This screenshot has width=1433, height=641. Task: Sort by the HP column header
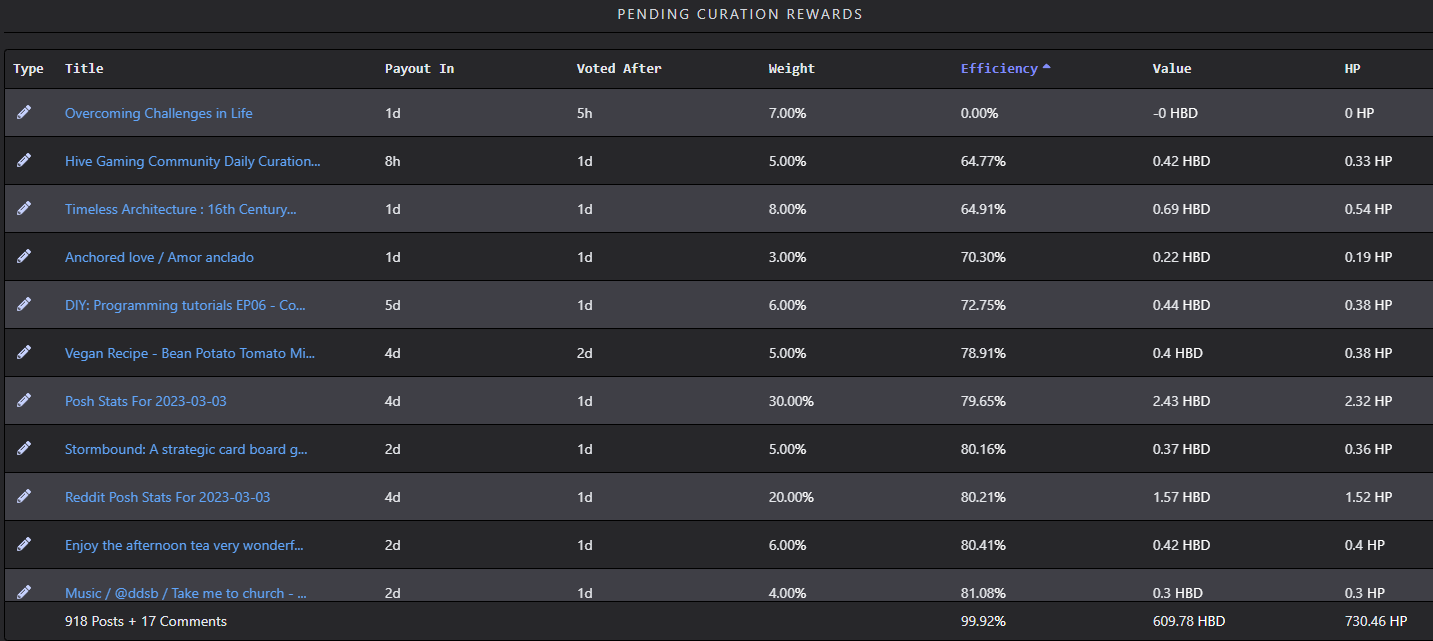coord(1352,69)
